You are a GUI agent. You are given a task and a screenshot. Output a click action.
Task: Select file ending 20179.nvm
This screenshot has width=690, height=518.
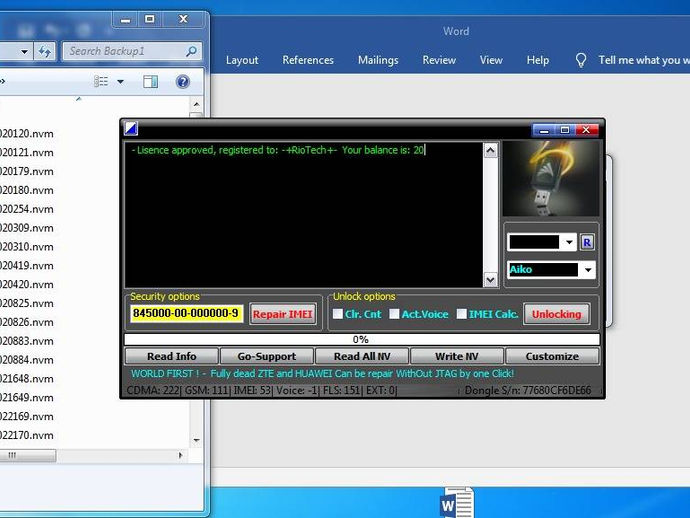pyautogui.click(x=27, y=172)
